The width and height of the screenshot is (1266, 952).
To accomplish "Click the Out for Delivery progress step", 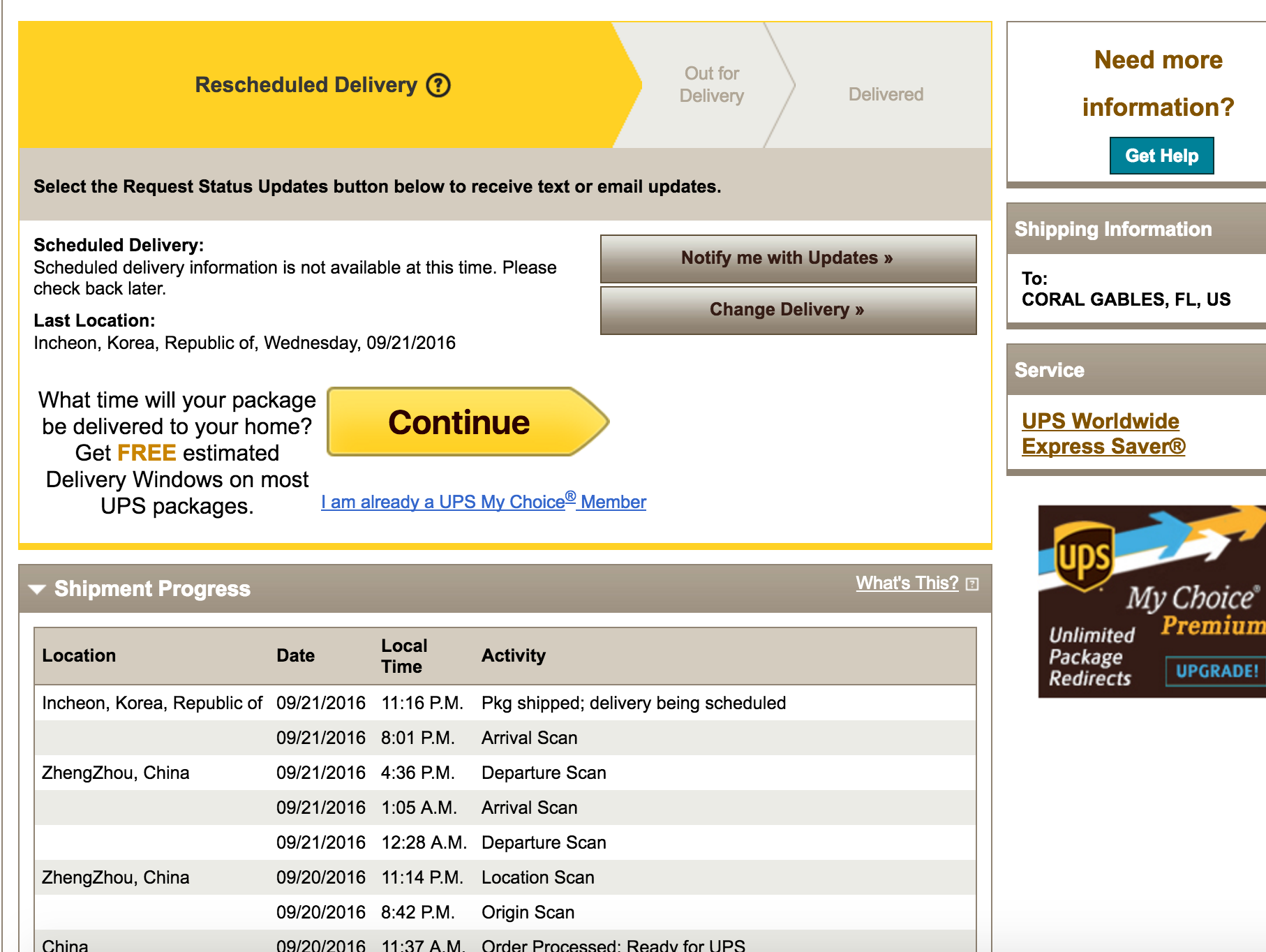I will [711, 84].
